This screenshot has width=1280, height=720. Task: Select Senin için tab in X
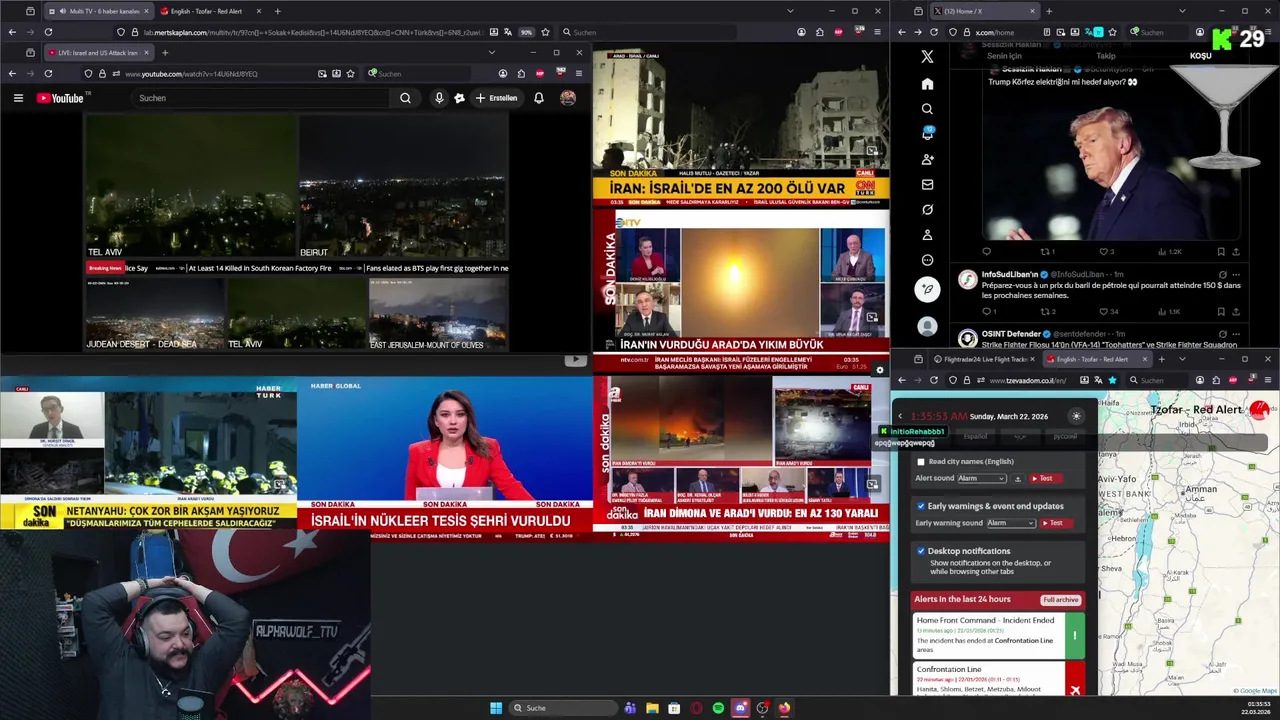click(1004, 56)
